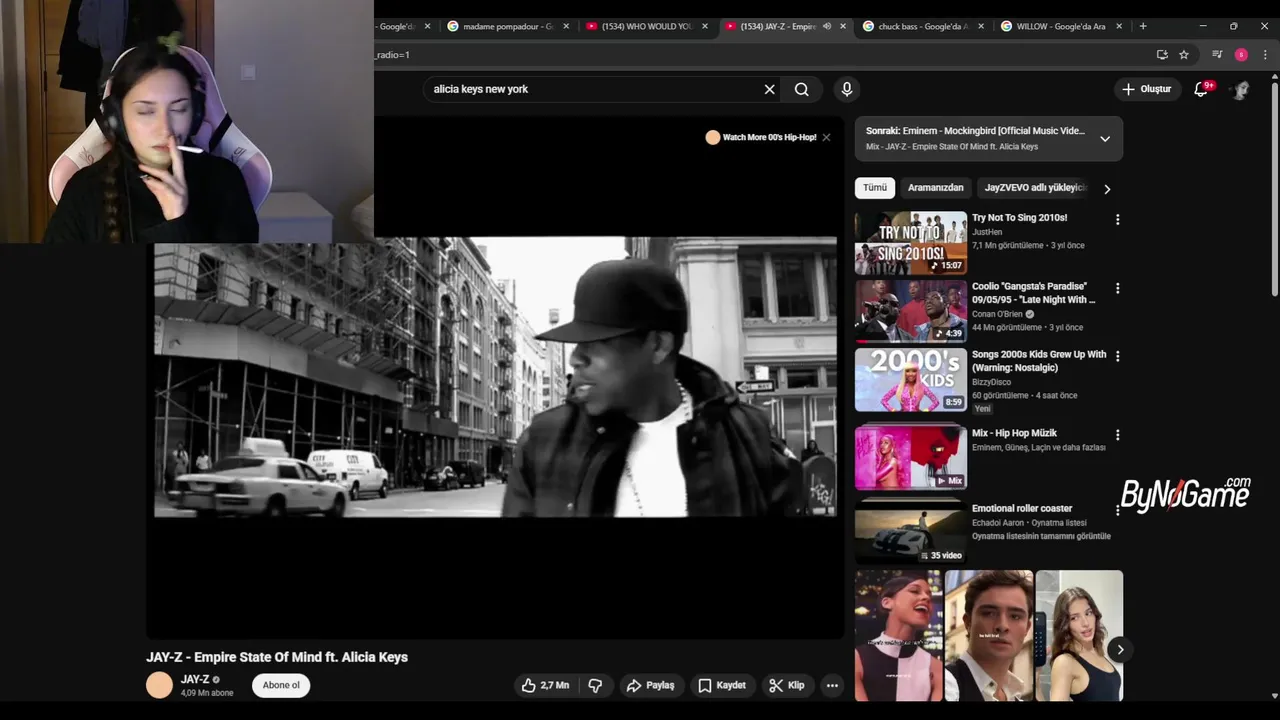Viewport: 1280px width, 720px height.
Task: Bookmark this page with star icon
Action: click(x=1184, y=55)
